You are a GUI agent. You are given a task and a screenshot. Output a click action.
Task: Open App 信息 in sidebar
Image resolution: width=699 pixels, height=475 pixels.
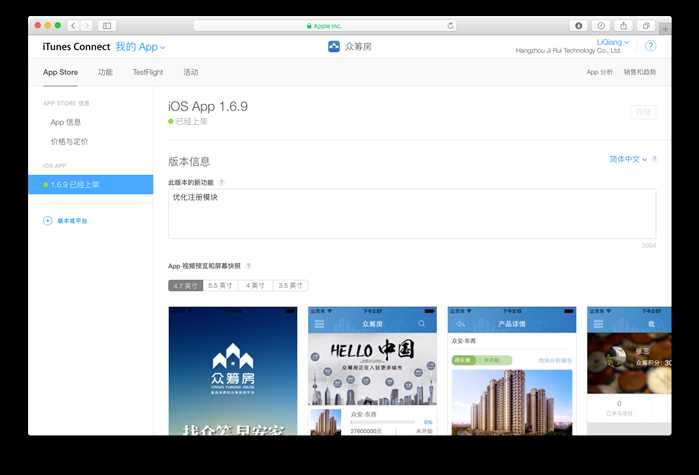(x=66, y=122)
